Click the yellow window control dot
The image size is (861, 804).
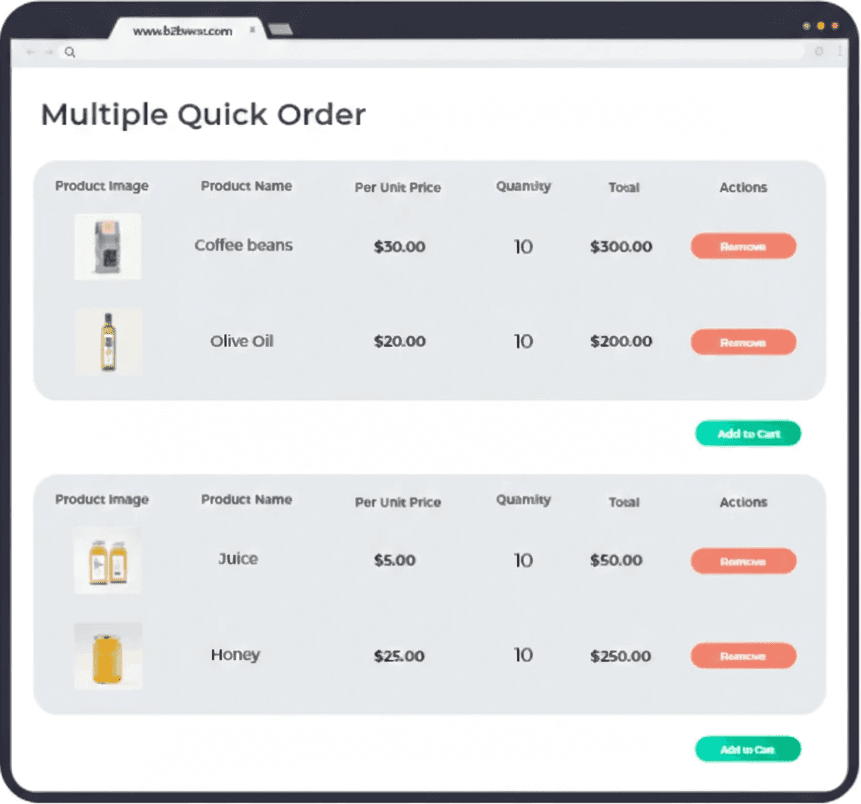click(x=820, y=26)
